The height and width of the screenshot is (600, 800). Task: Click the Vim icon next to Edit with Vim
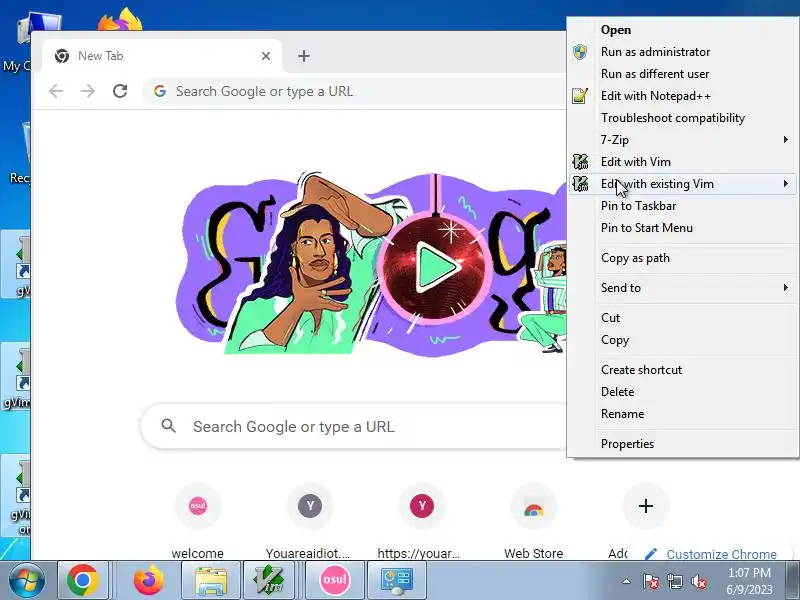(x=580, y=161)
